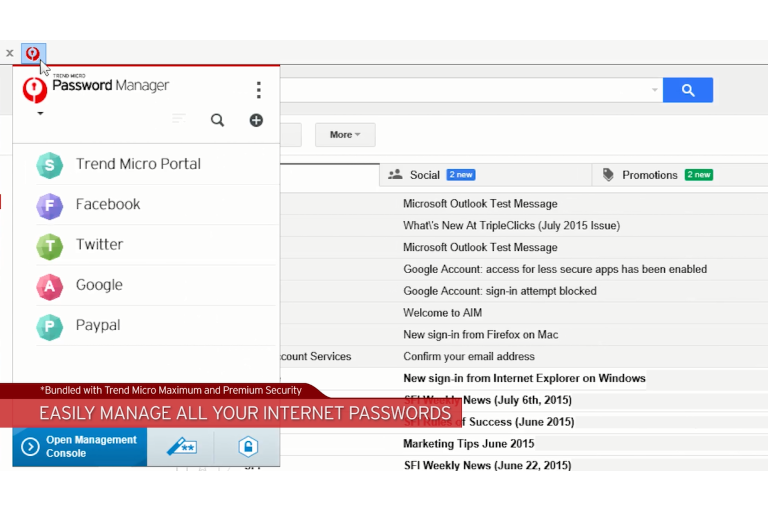Click Open Management Console button
Image resolution: width=768 pixels, height=512 pixels.
click(x=80, y=446)
